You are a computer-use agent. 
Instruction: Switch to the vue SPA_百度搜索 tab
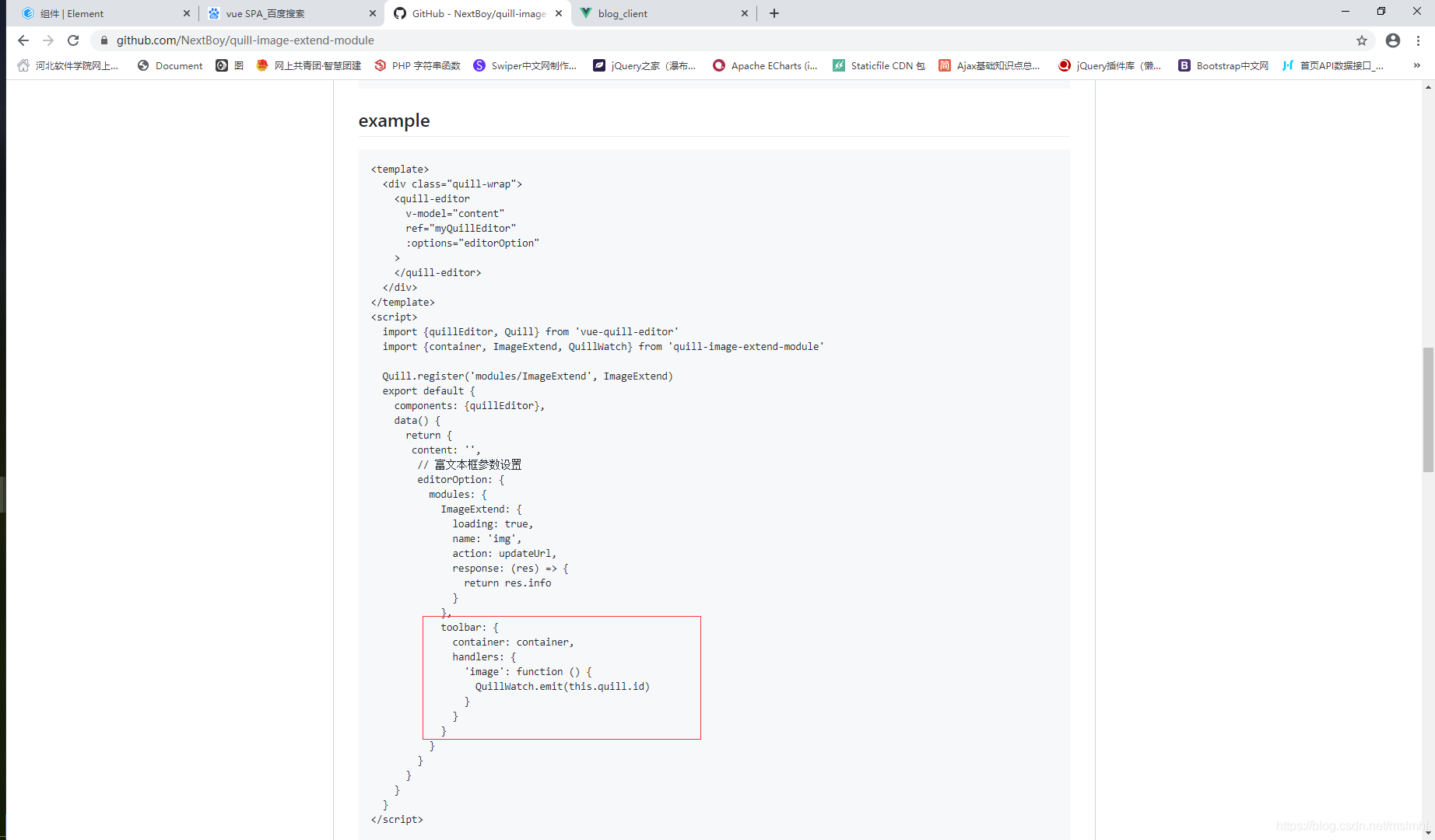292,13
